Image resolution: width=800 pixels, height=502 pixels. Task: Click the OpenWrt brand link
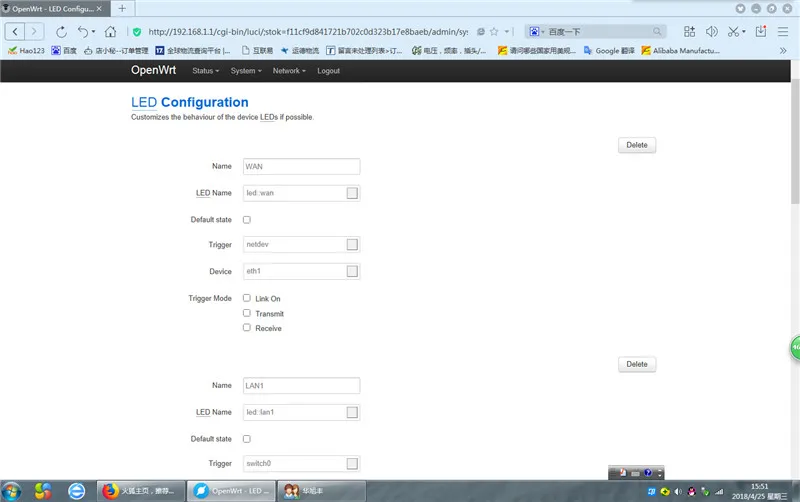click(x=153, y=70)
